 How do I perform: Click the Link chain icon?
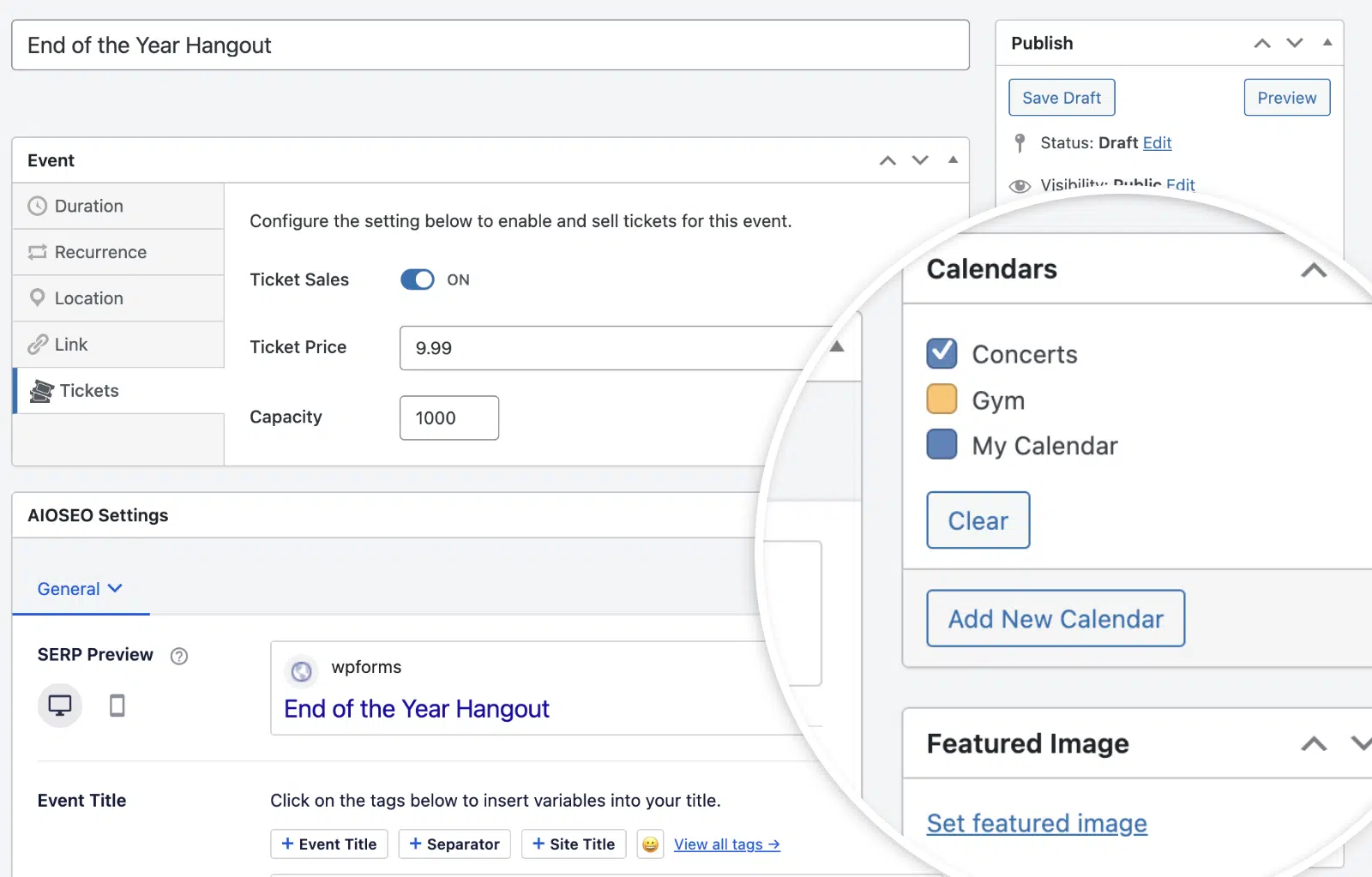pyautogui.click(x=37, y=345)
